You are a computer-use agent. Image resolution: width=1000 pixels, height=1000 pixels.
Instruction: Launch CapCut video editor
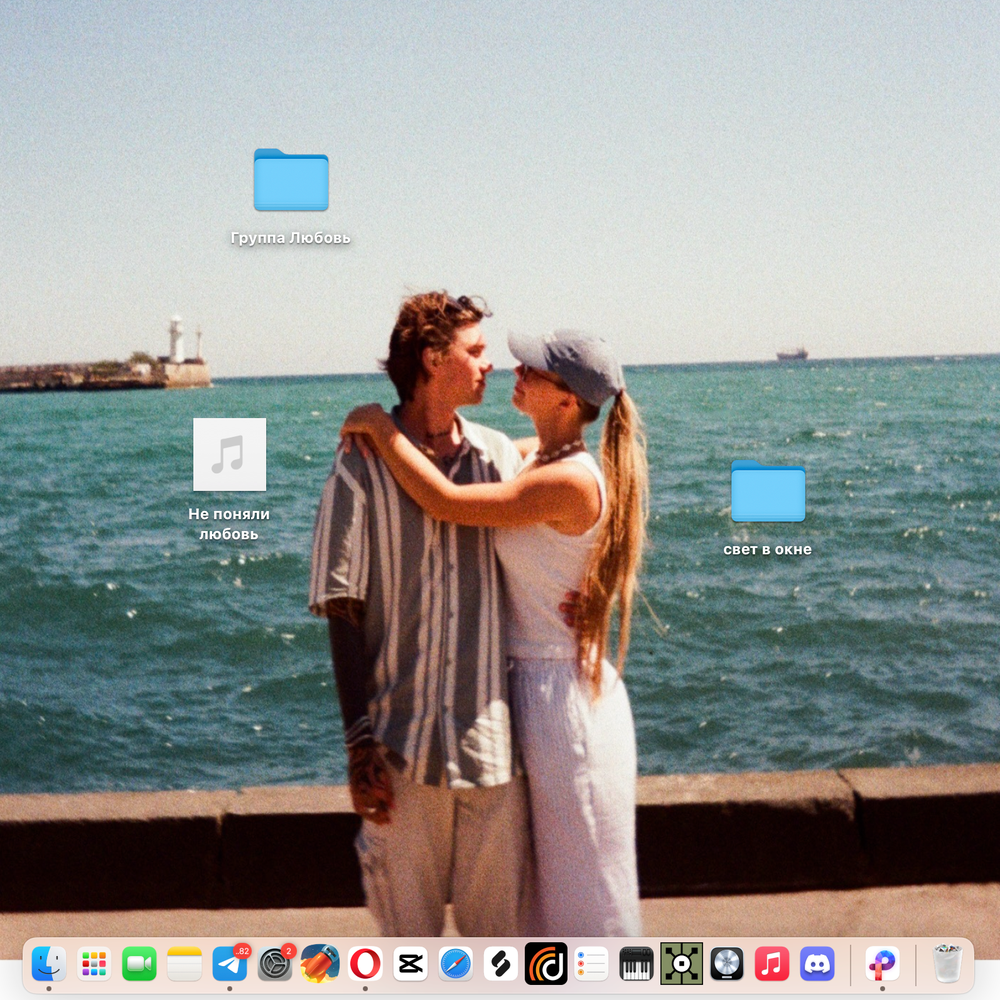click(410, 964)
